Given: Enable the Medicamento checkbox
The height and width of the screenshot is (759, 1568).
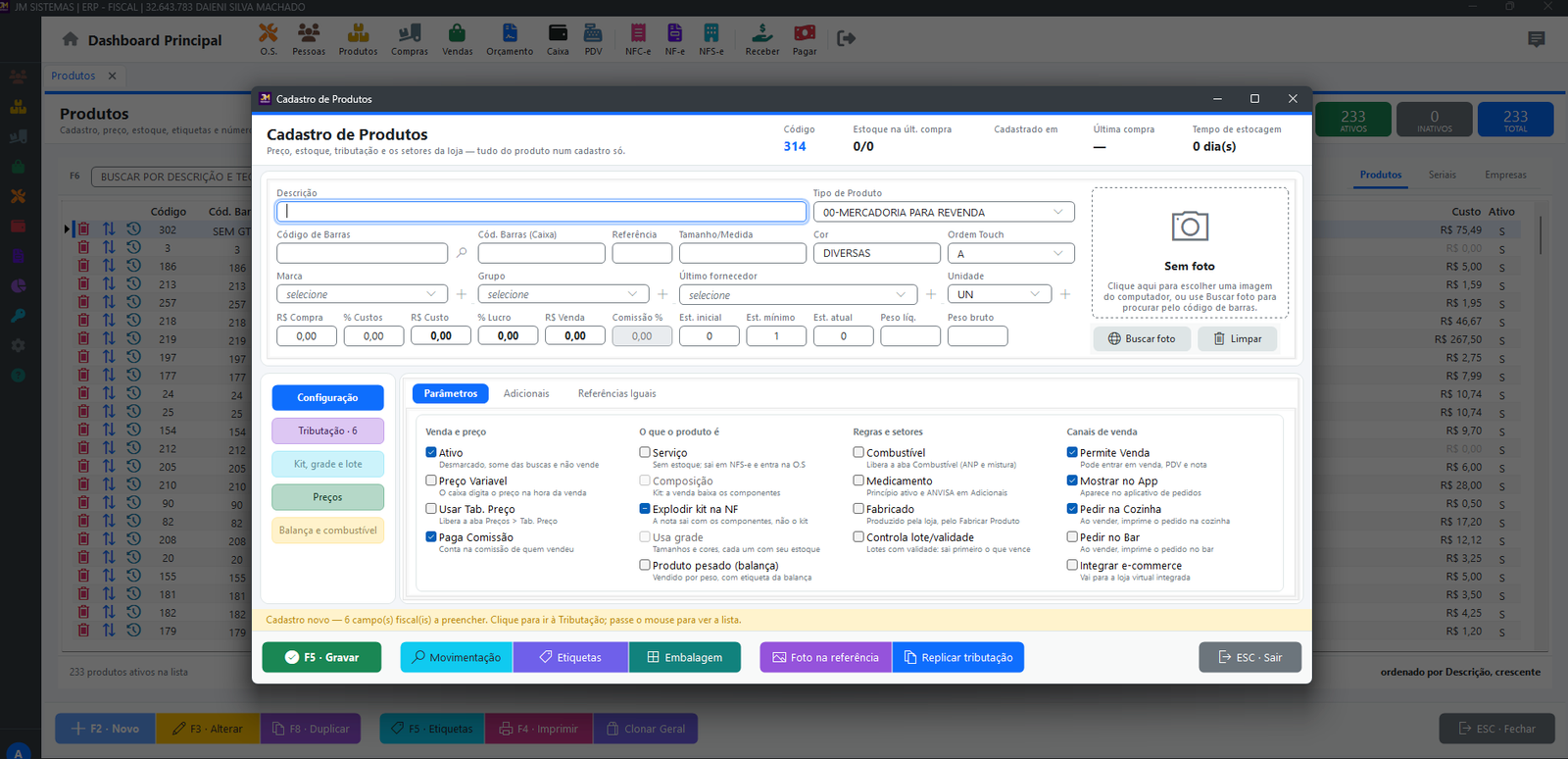Looking at the screenshot, I should [858, 481].
